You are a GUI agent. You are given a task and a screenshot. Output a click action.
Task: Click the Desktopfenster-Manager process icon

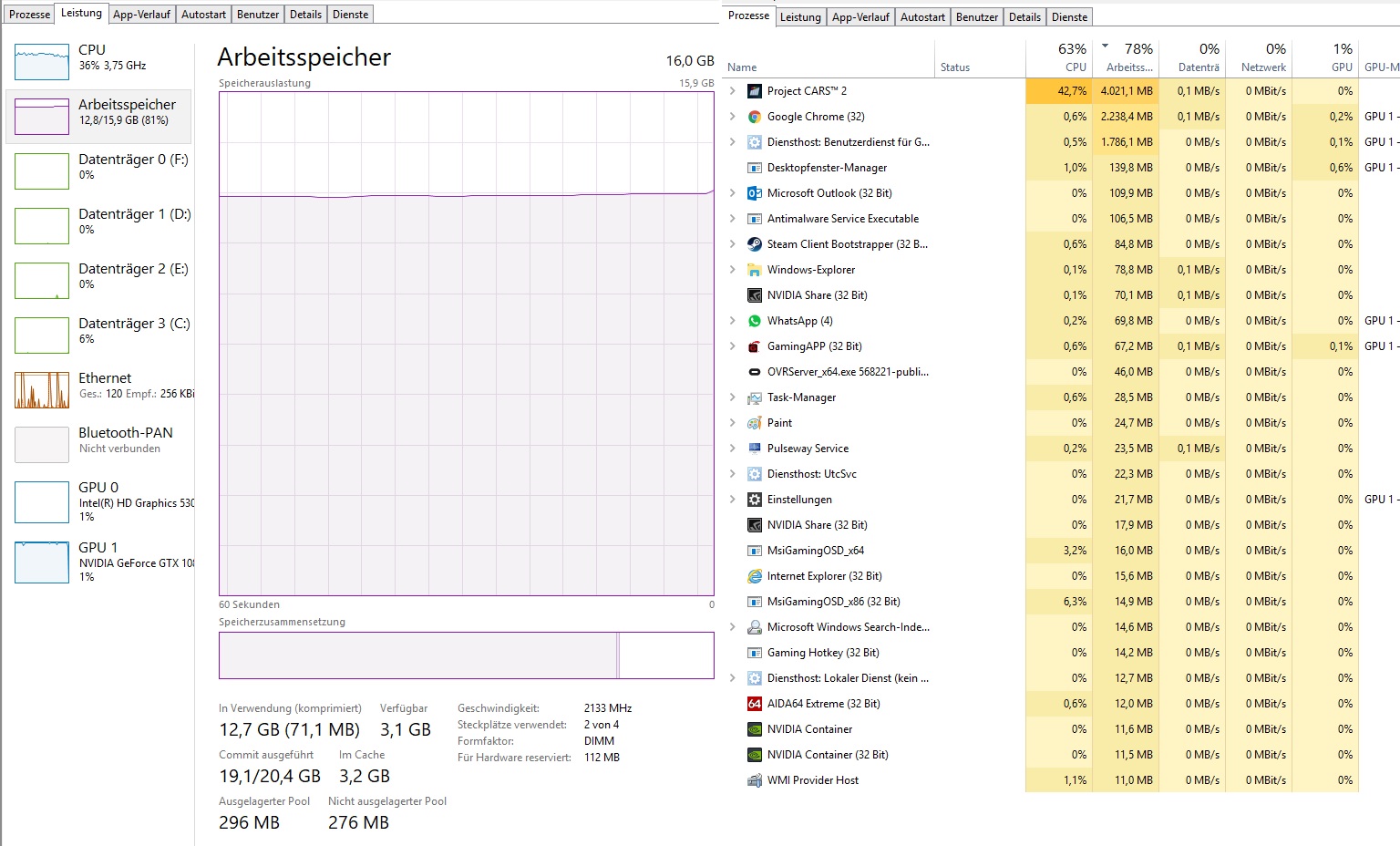[x=754, y=168]
